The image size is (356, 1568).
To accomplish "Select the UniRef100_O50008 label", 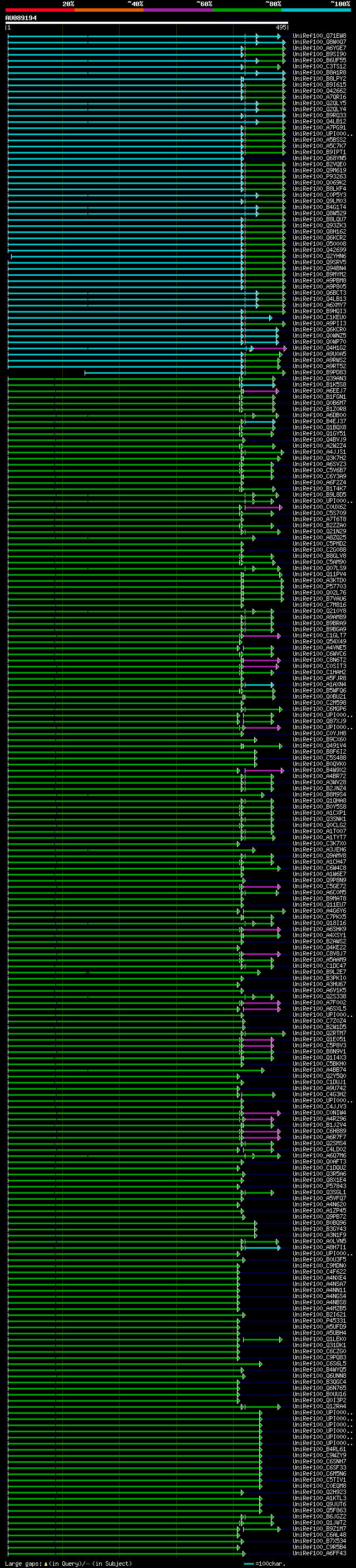I will click(x=319, y=244).
